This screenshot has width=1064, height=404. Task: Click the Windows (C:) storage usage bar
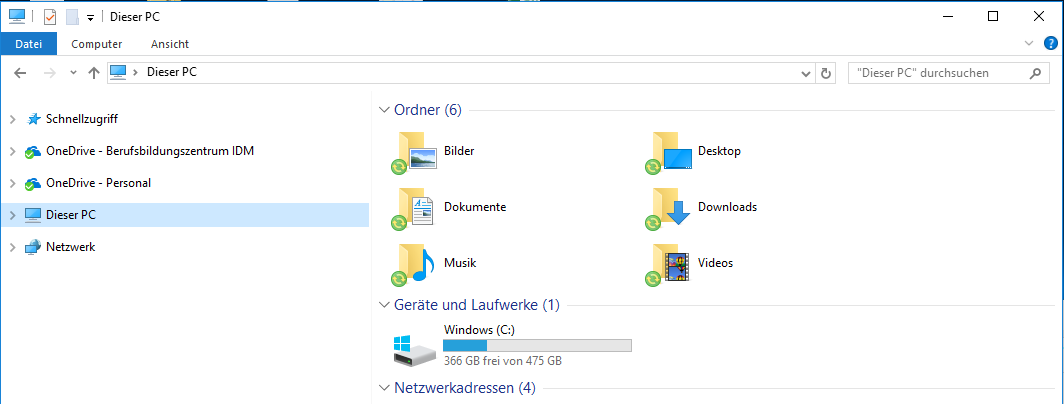[x=537, y=346]
